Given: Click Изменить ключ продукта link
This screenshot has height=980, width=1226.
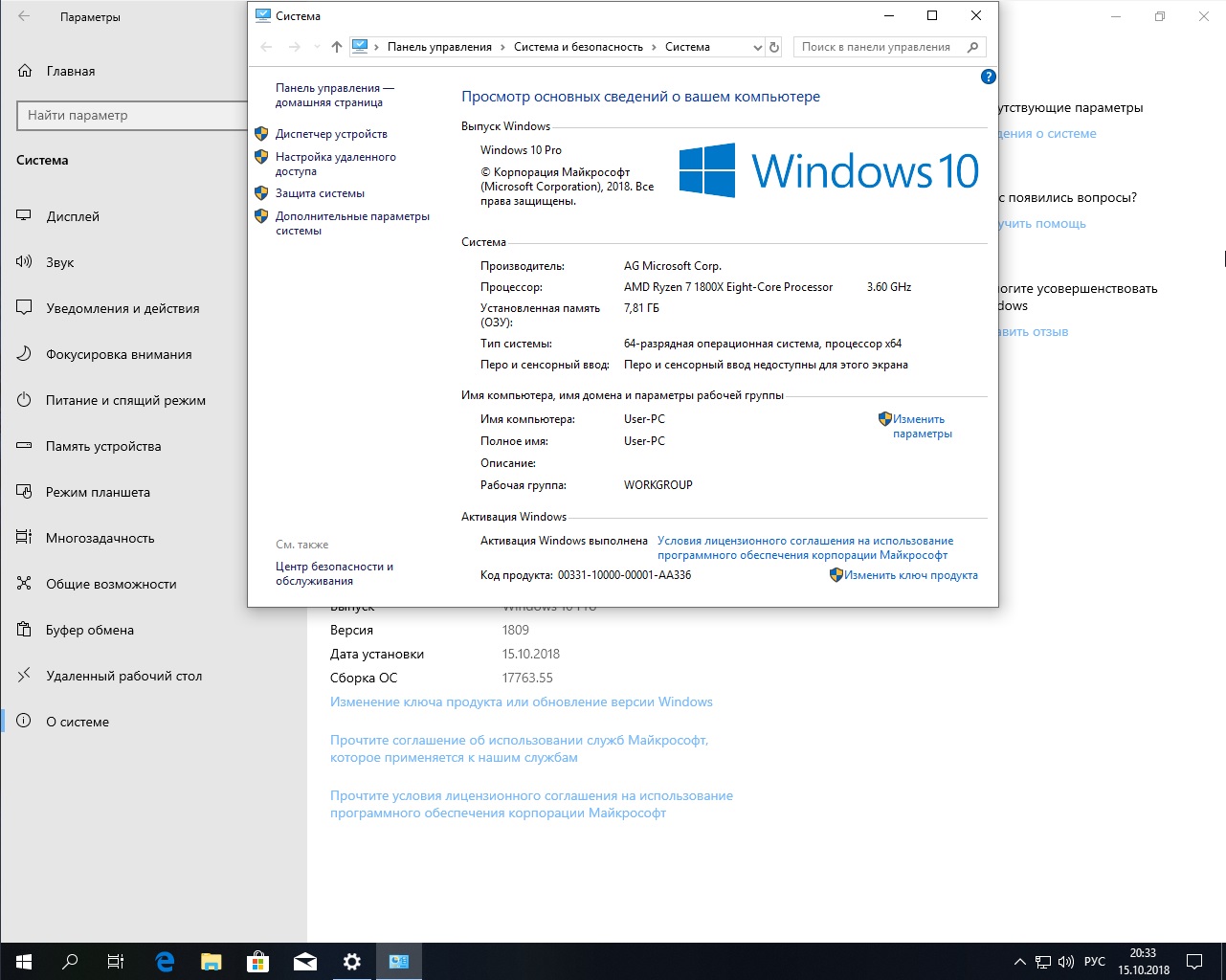Looking at the screenshot, I should 910,575.
